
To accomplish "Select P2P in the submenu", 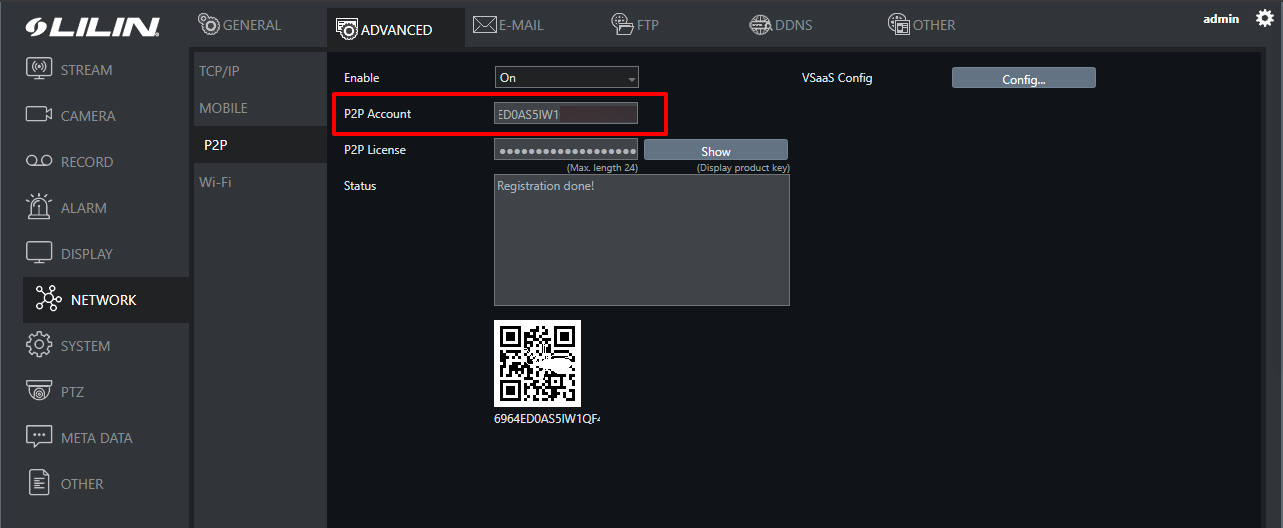I will 216,145.
